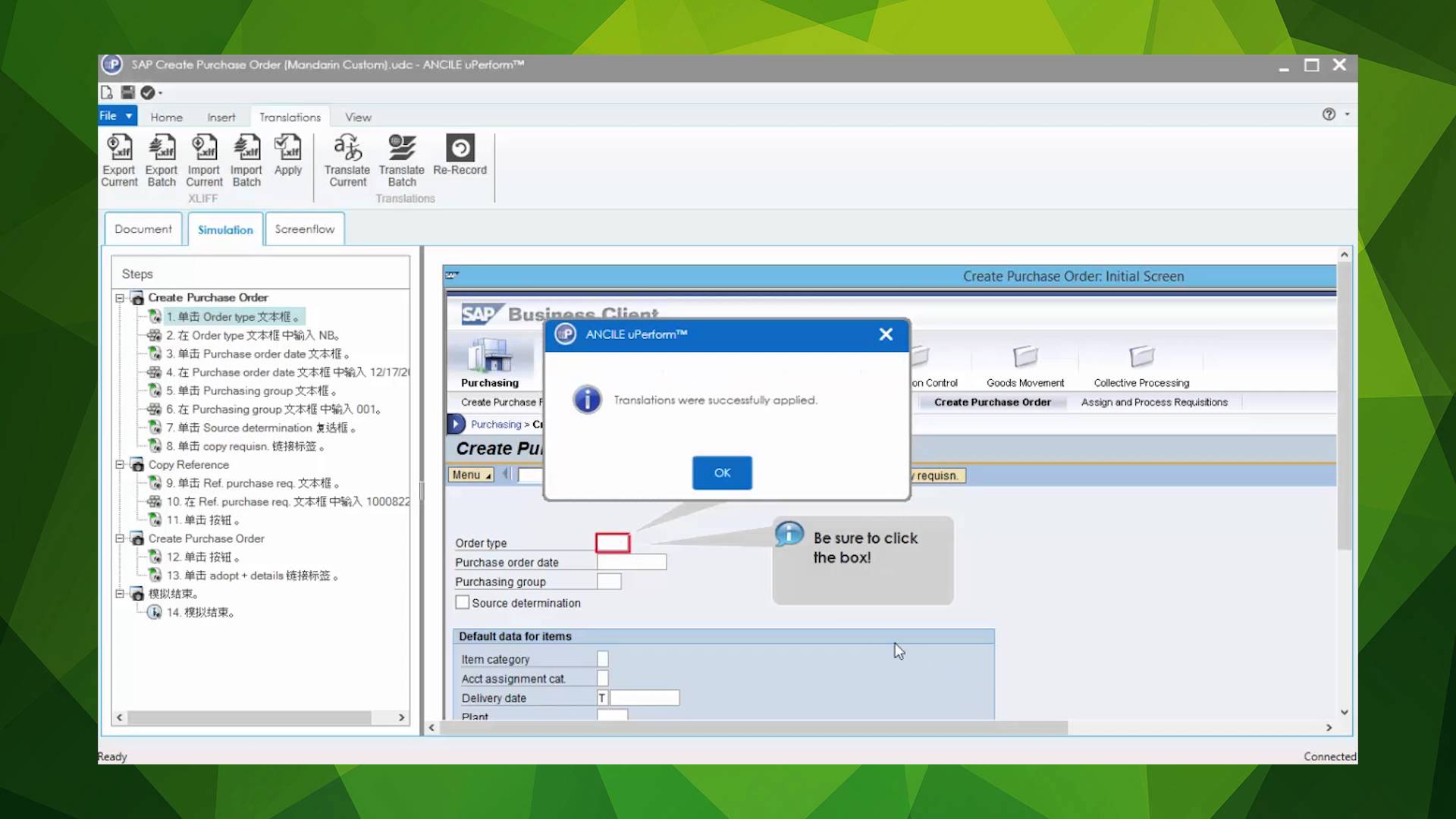
Task: Click the Delivery date input field
Action: tap(645, 698)
